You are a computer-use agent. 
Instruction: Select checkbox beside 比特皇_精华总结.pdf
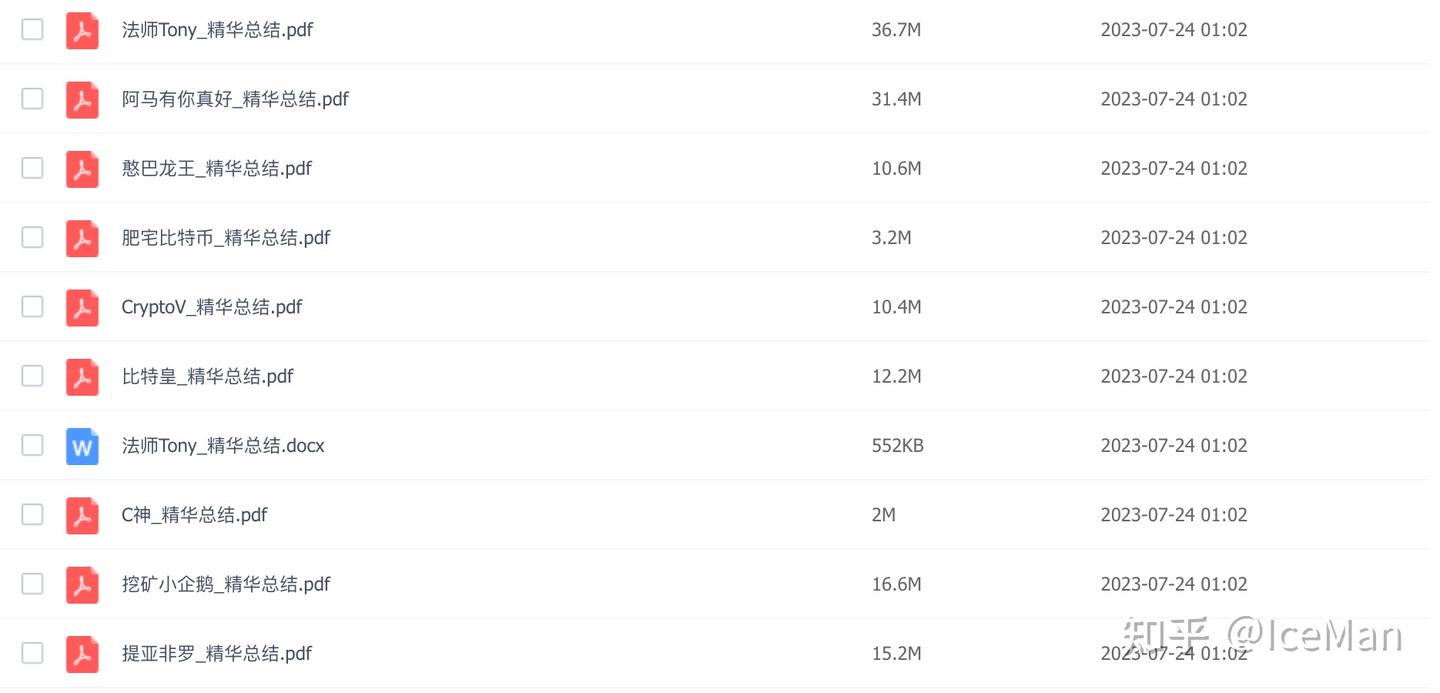pyautogui.click(x=33, y=376)
